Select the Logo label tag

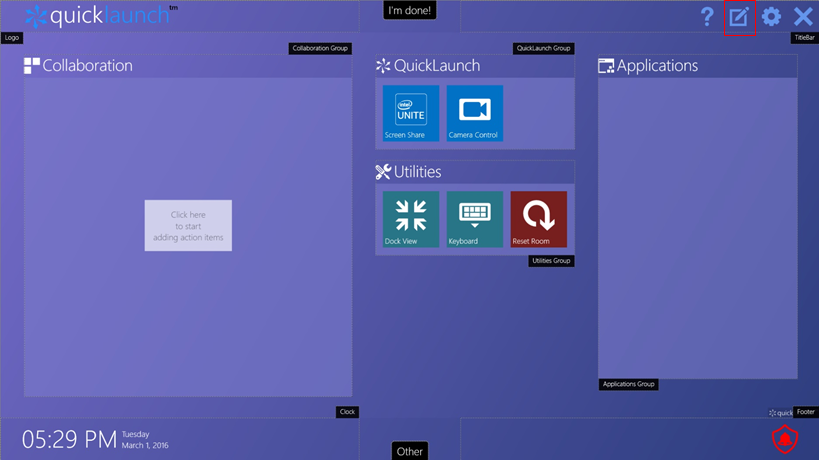[x=11, y=38]
